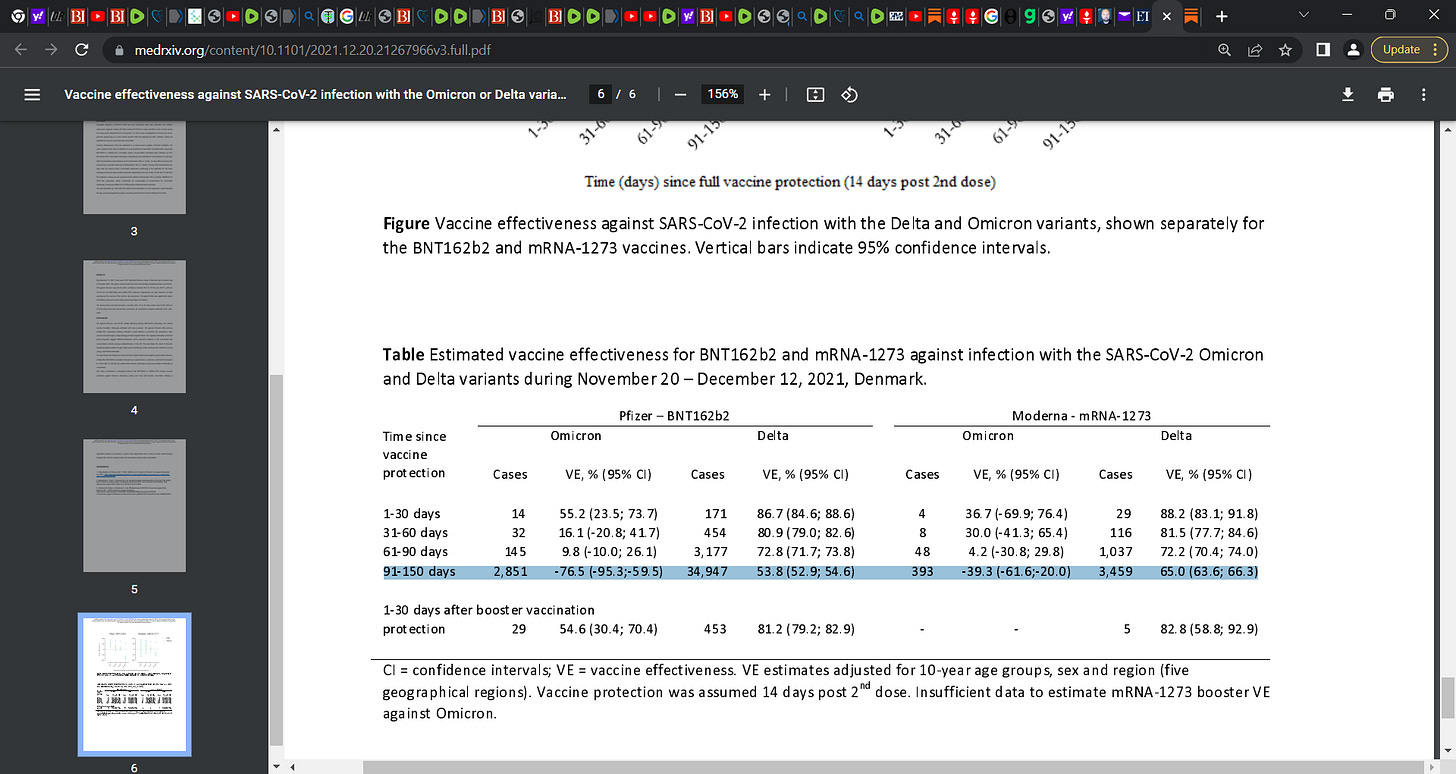Open the PDF sidebar hamburger menu

(32, 94)
